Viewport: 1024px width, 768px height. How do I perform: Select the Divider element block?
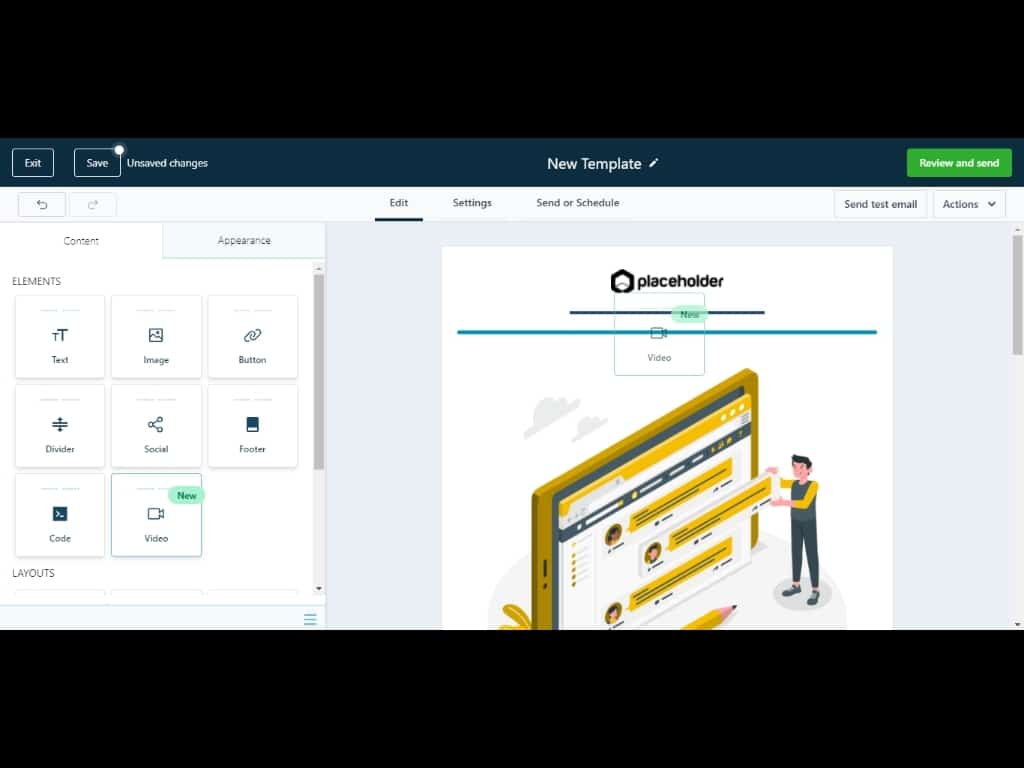point(60,426)
